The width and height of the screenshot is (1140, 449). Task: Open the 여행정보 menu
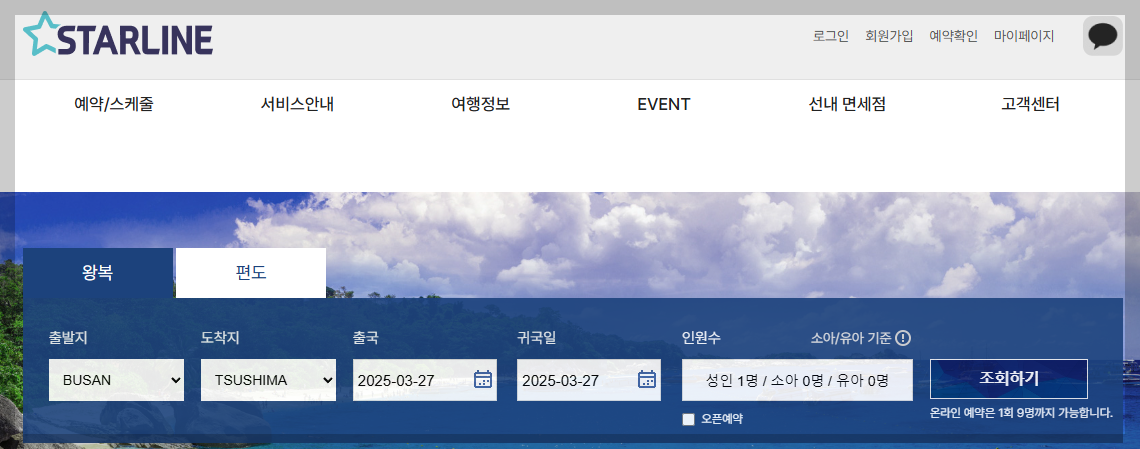(481, 104)
